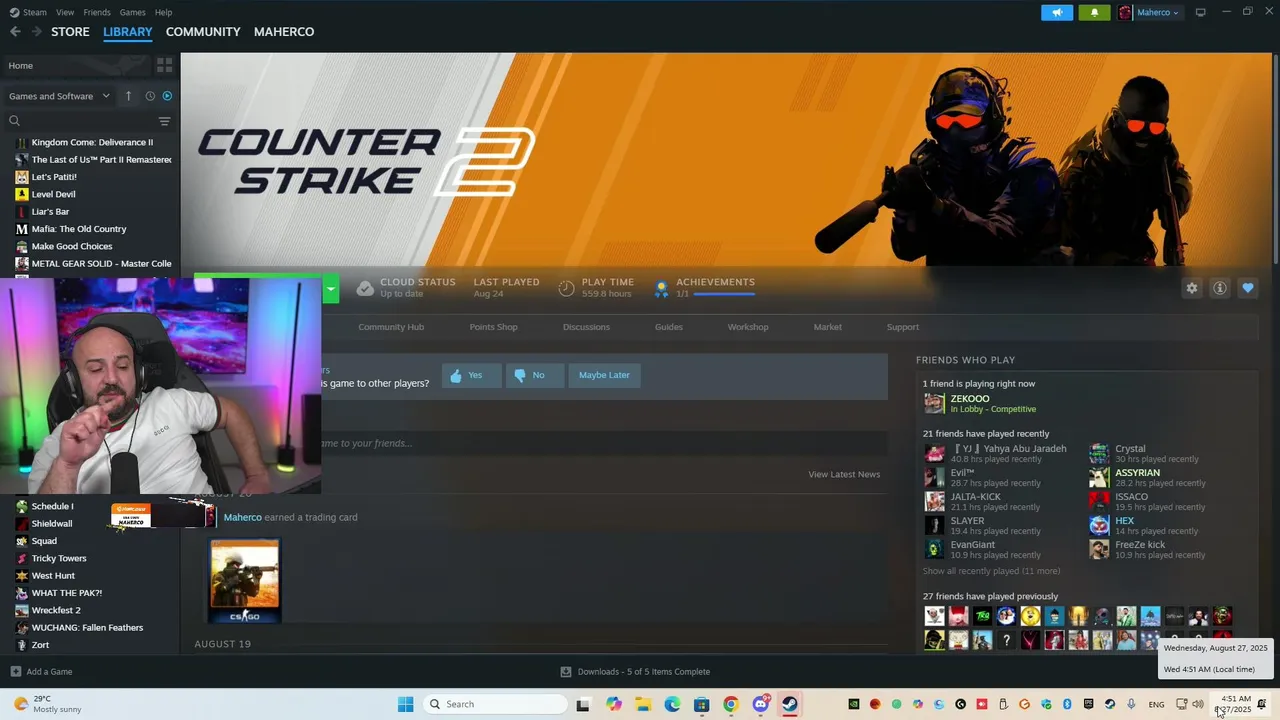Open Google Chrome from the taskbar
The width and height of the screenshot is (1280, 720).
(x=731, y=704)
